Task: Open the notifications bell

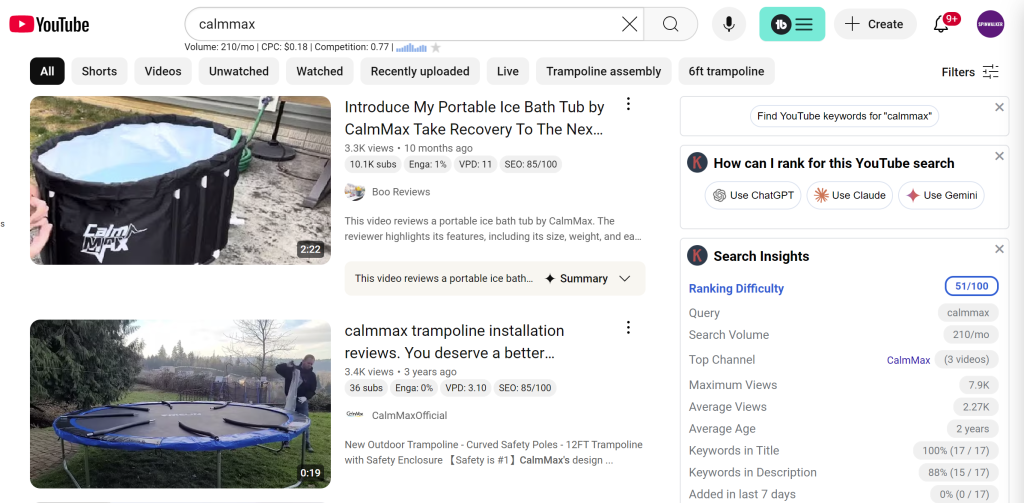Action: click(x=941, y=24)
